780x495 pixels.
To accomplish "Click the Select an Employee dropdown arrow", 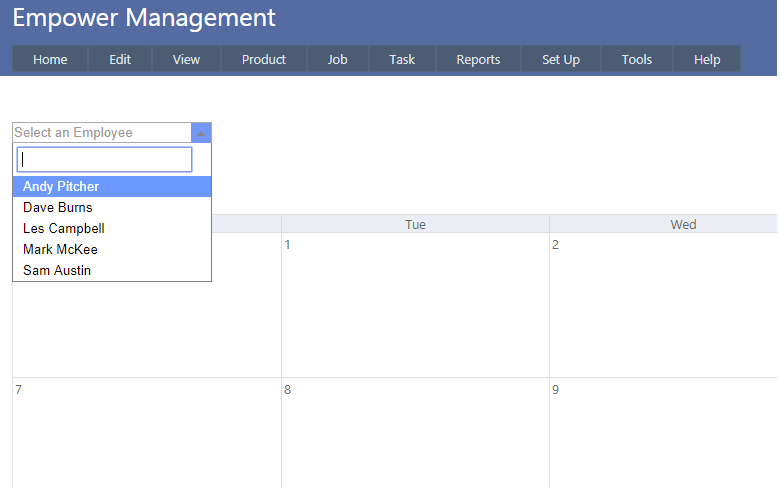I will coord(201,133).
